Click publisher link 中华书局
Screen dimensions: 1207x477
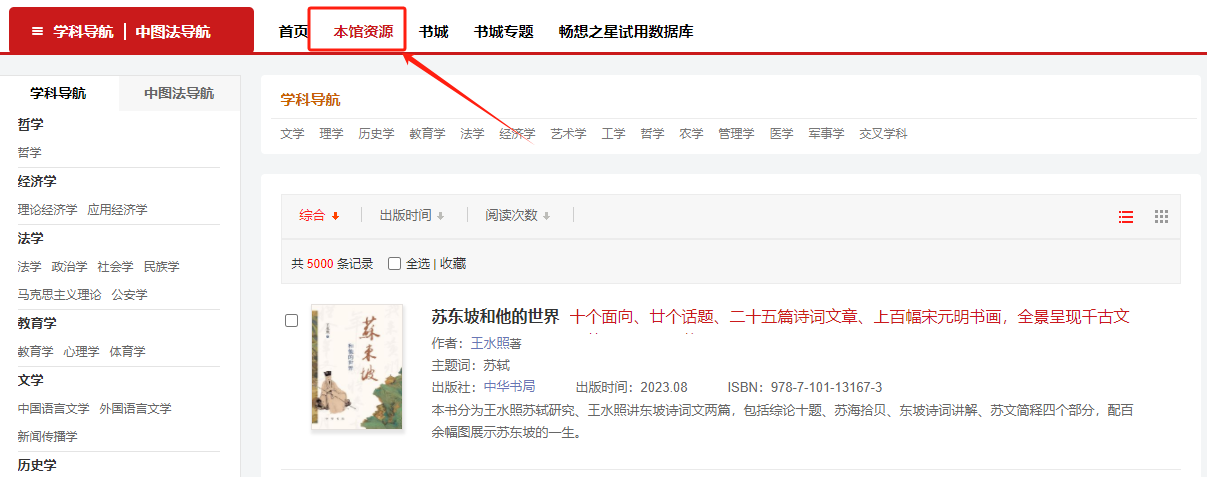click(509, 387)
